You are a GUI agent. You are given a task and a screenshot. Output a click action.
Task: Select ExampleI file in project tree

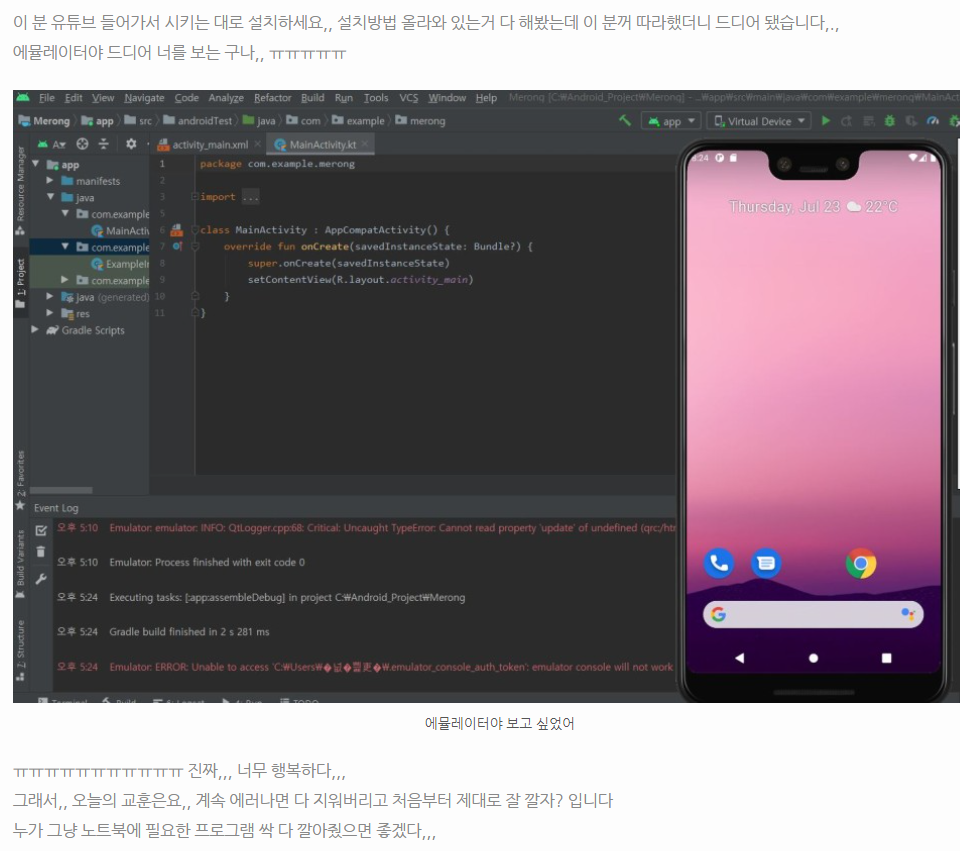pos(121,264)
